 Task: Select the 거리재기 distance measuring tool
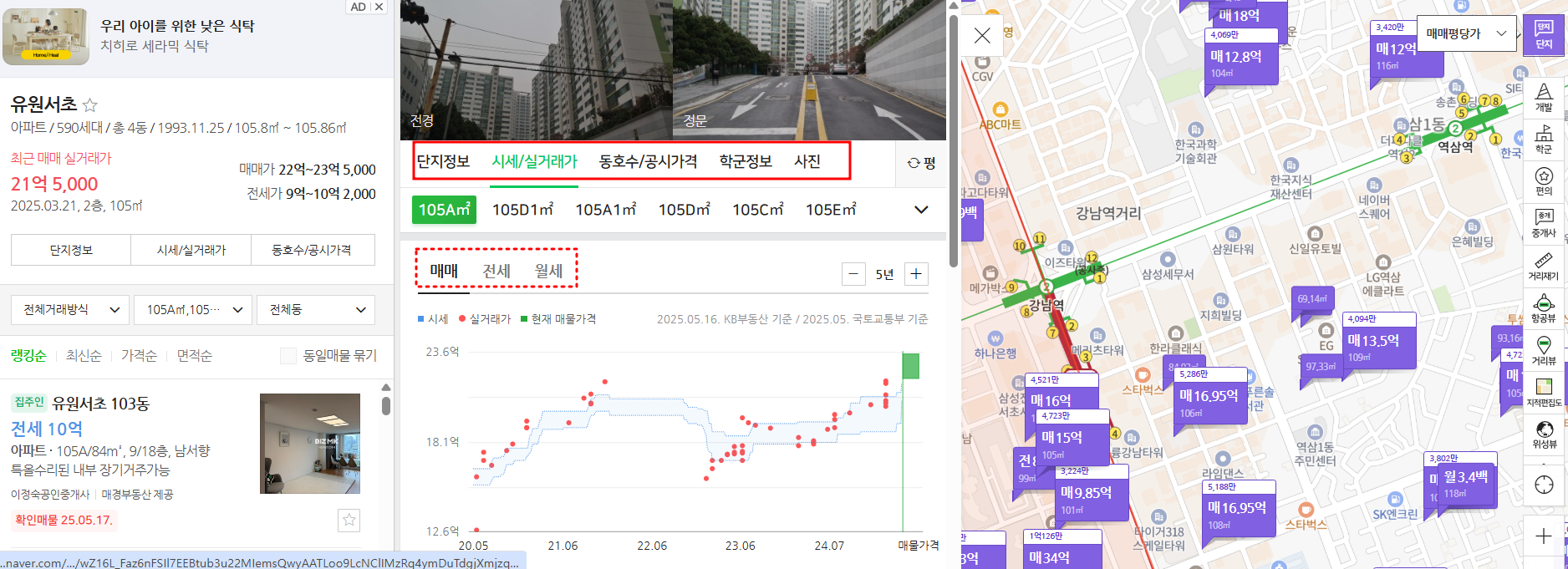point(1544,267)
